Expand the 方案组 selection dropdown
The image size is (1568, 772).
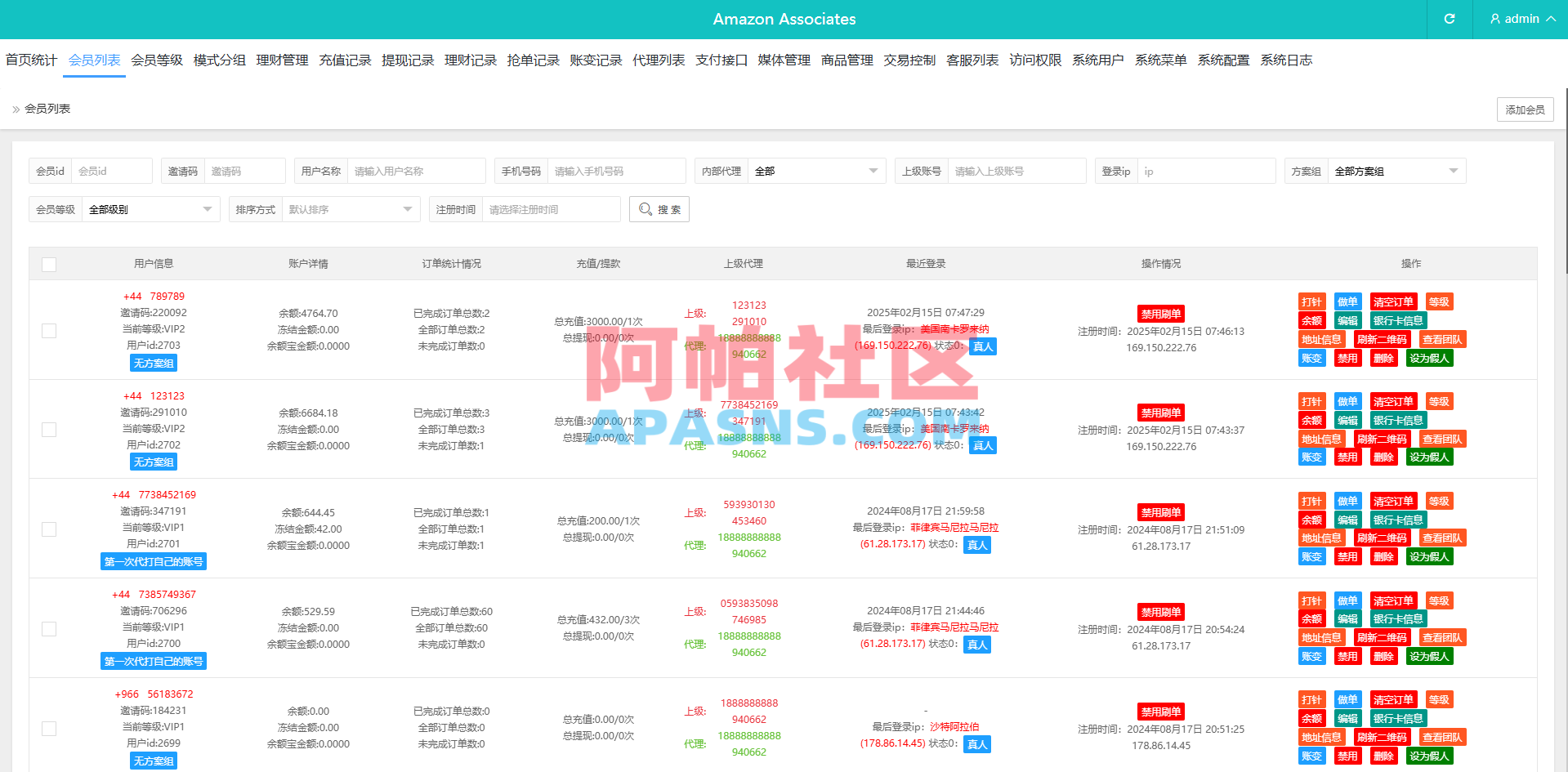[1396, 171]
